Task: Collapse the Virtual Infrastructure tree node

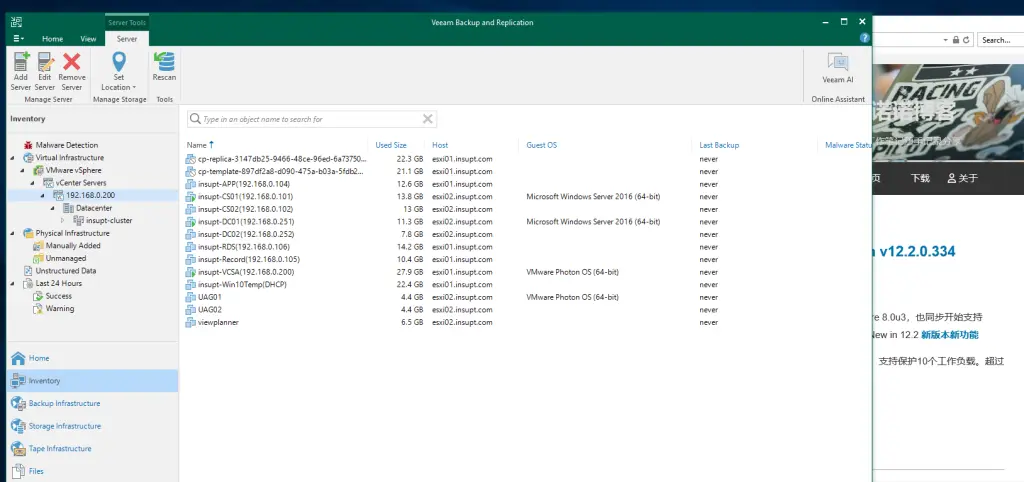Action: tap(14, 158)
